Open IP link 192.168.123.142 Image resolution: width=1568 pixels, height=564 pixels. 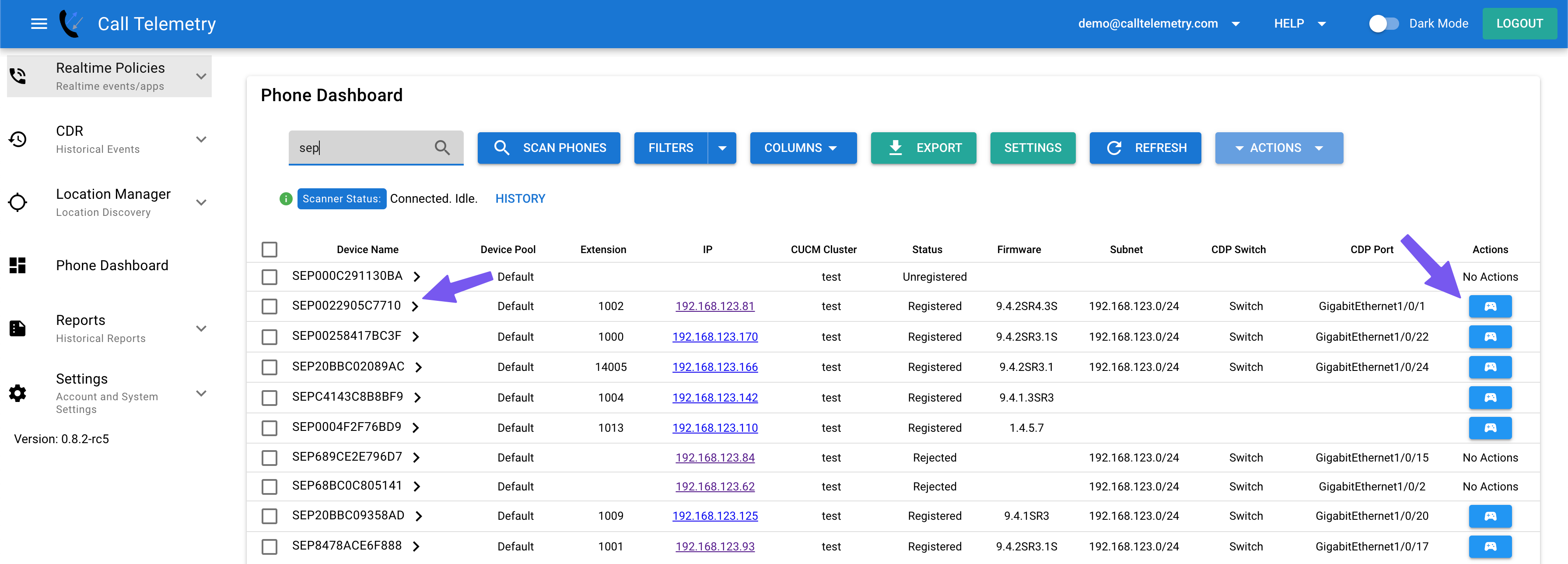click(714, 398)
